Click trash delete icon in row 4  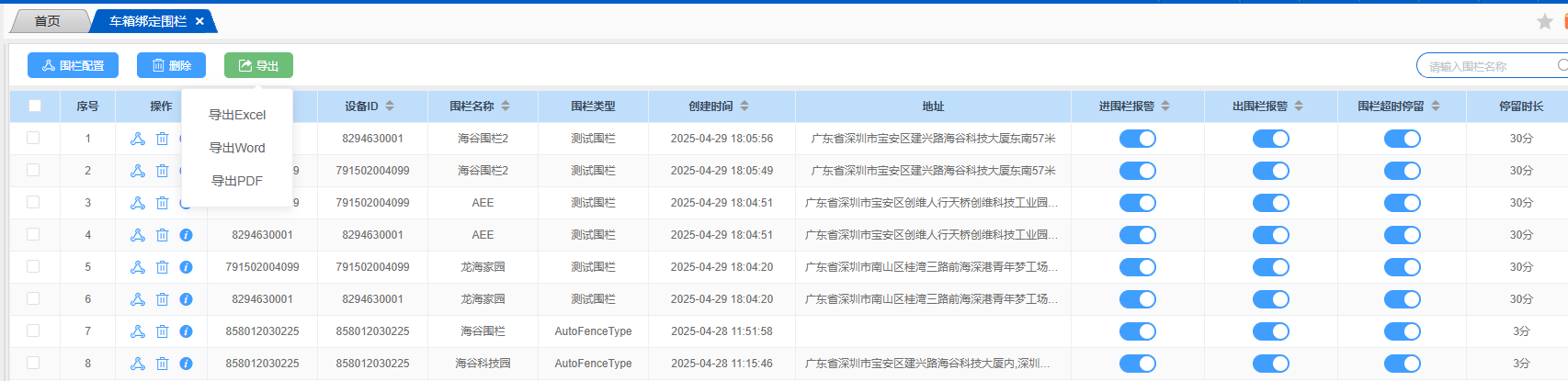[162, 235]
